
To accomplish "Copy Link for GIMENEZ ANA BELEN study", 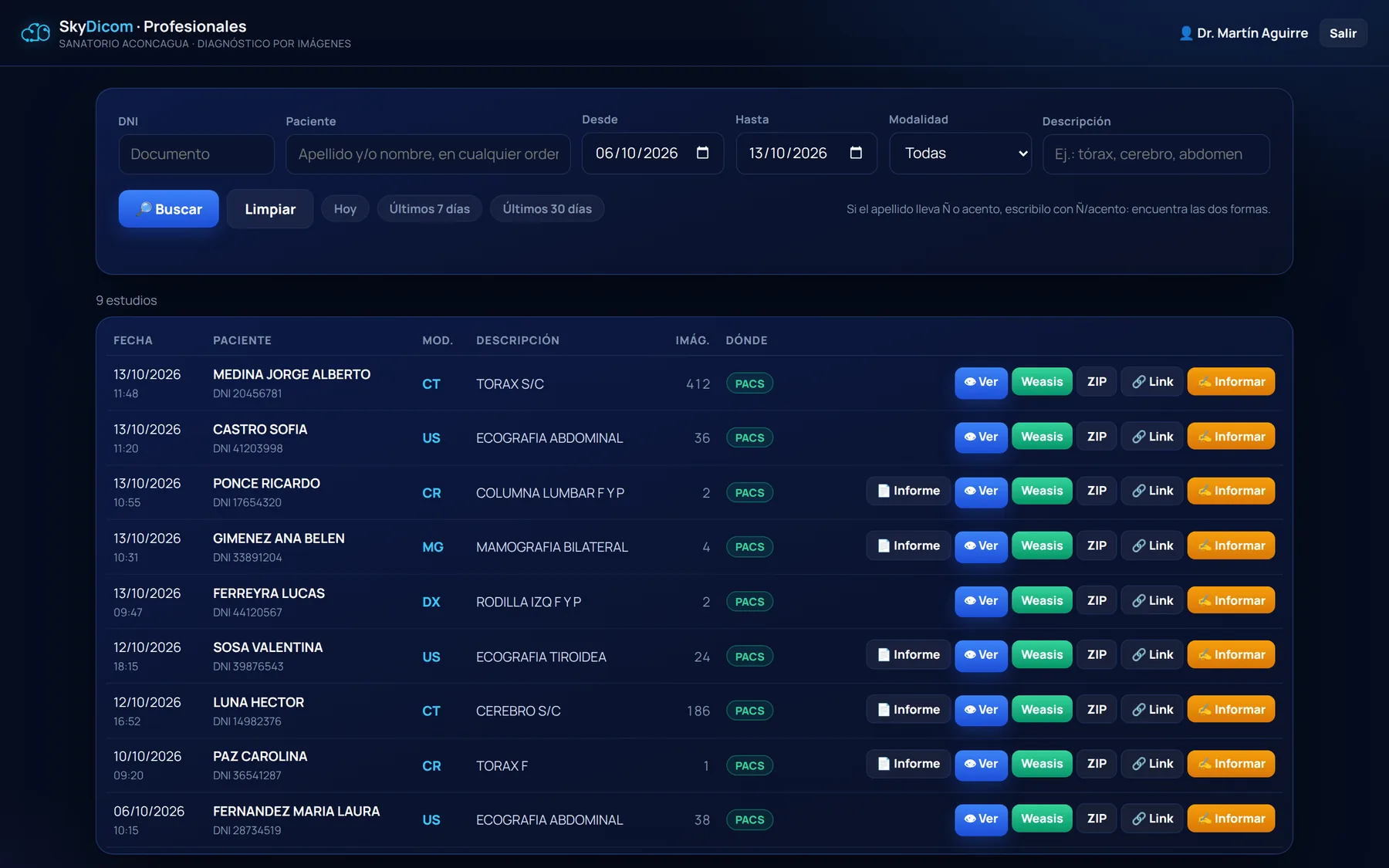I will tap(1152, 545).
